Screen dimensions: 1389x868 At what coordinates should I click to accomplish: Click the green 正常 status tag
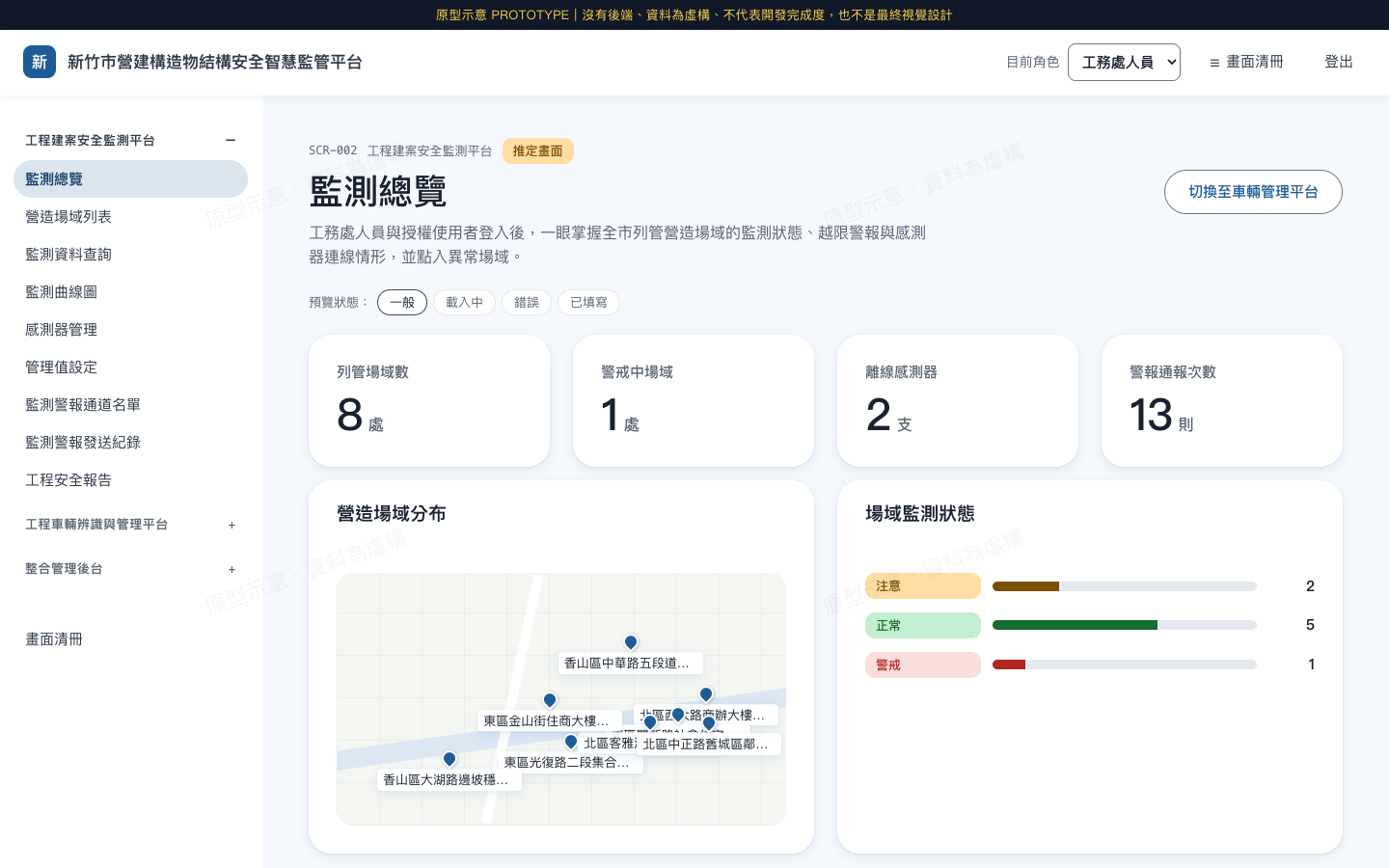923,625
